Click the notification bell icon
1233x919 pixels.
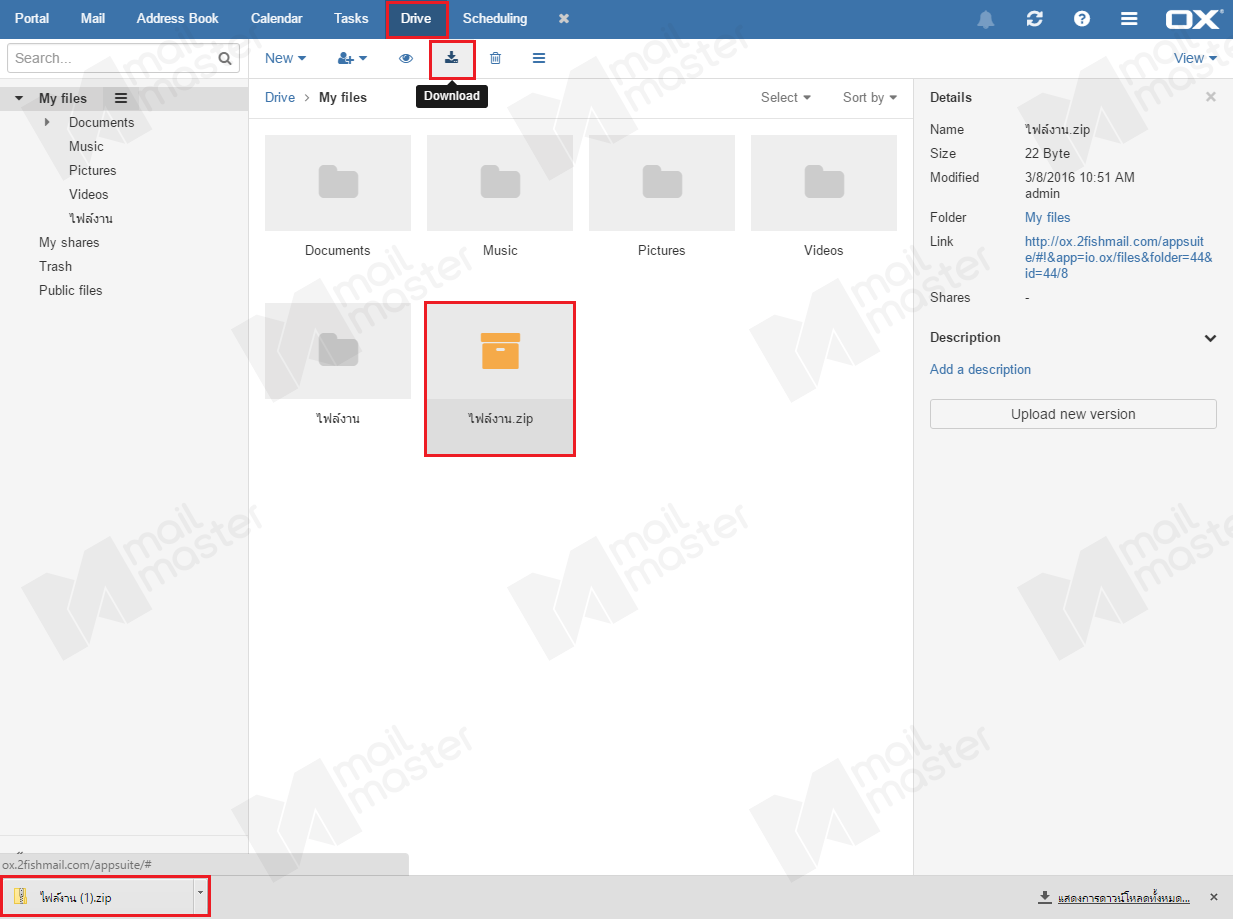[x=986, y=19]
